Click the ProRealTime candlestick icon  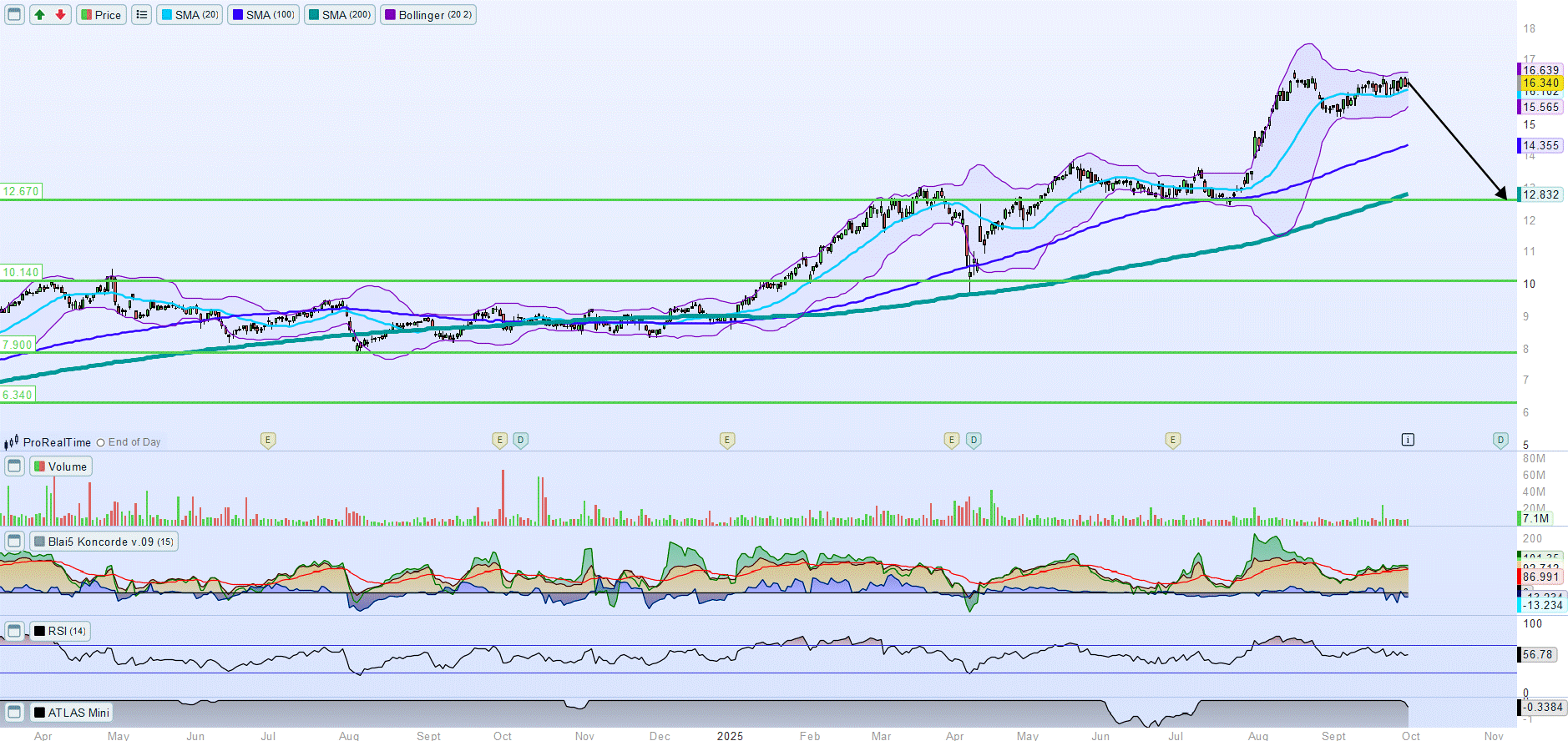(12, 442)
